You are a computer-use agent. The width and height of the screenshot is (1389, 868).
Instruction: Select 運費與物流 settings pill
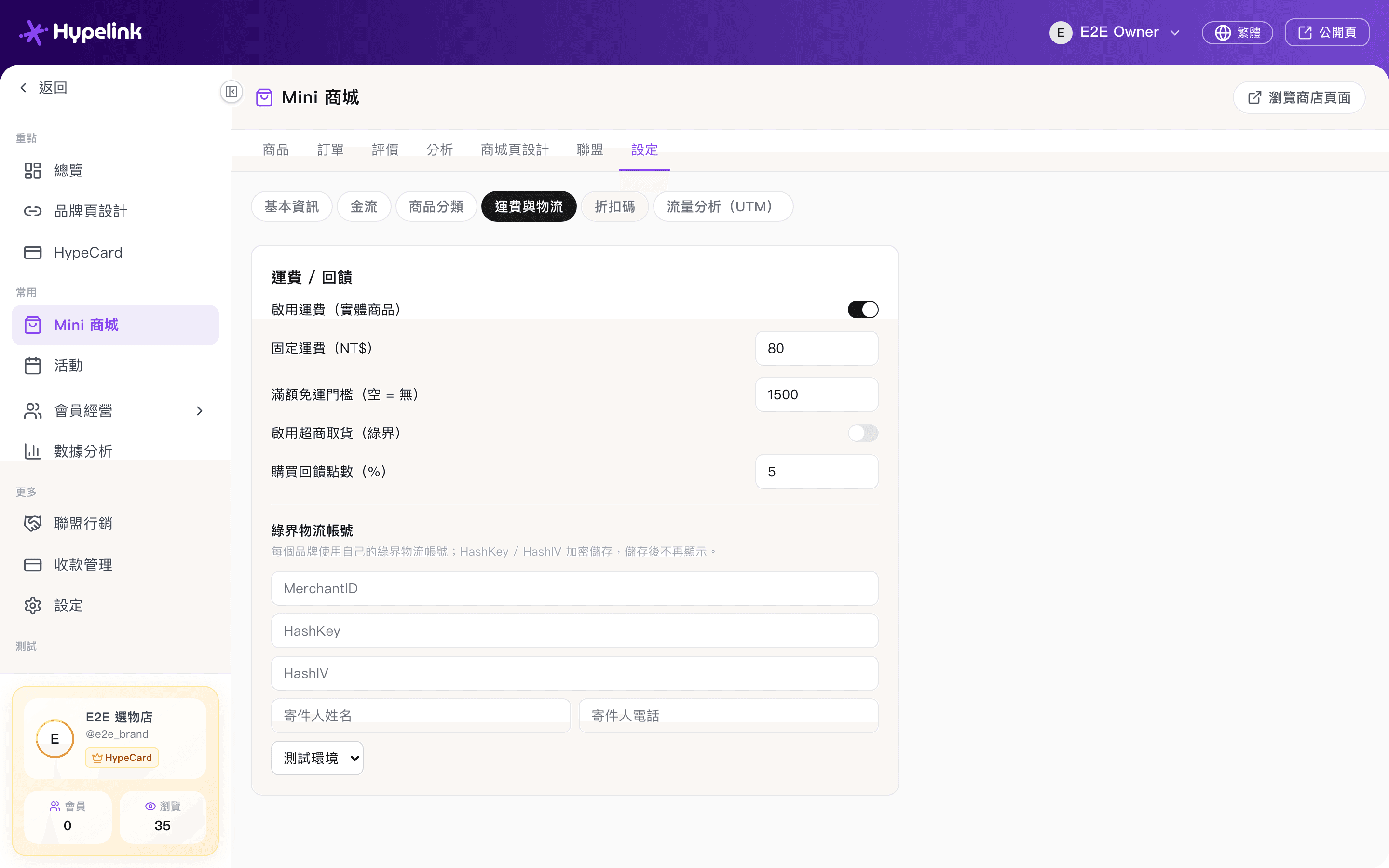(529, 207)
